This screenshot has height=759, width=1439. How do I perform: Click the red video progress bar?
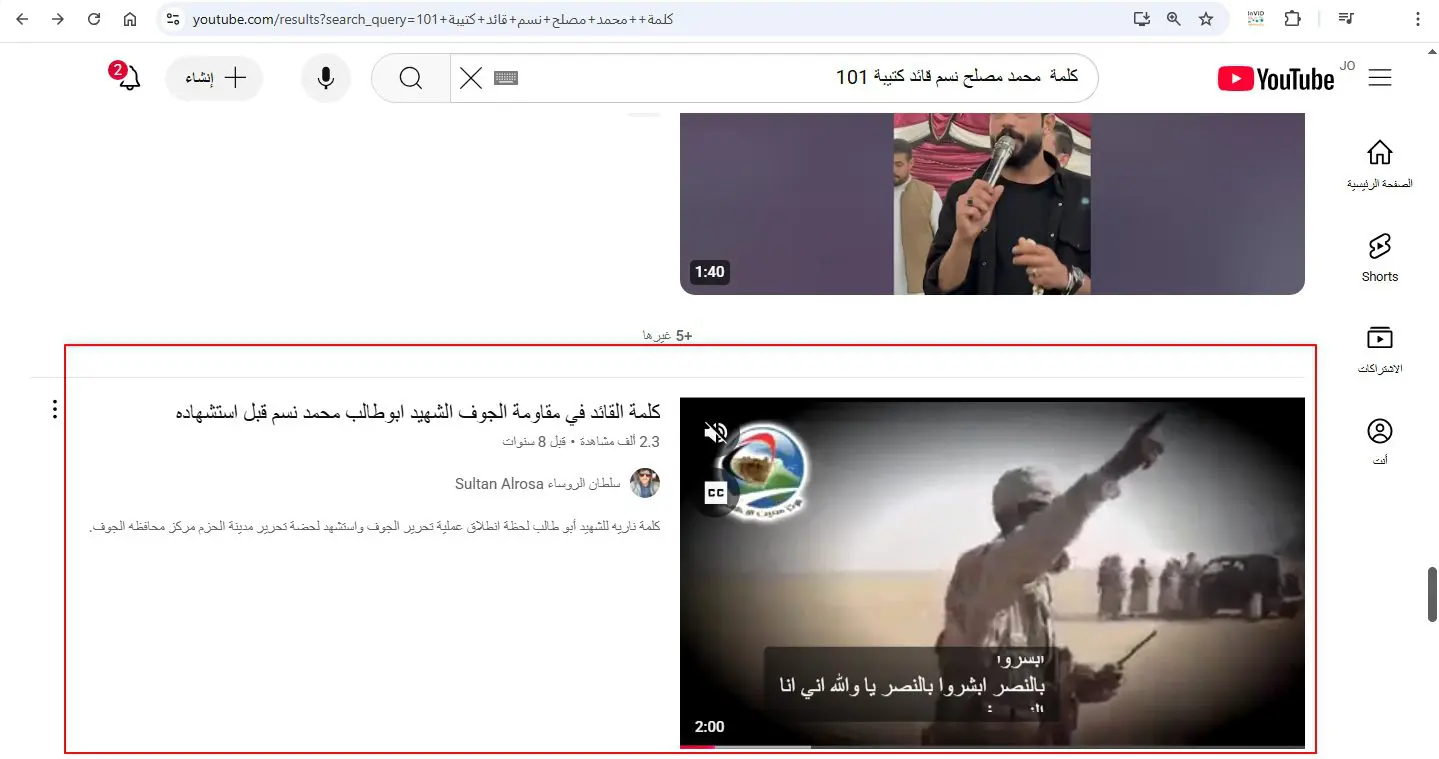tap(697, 746)
